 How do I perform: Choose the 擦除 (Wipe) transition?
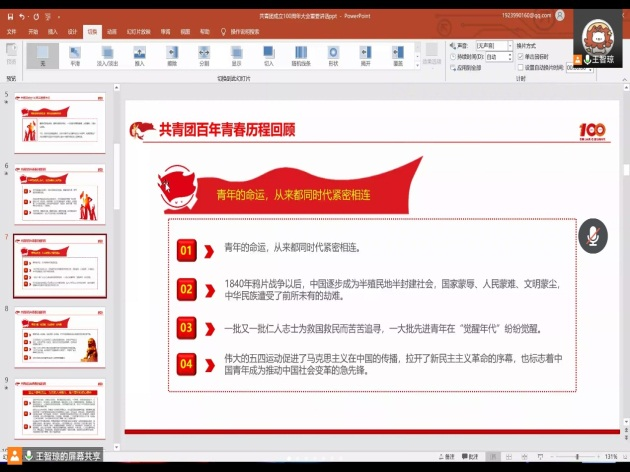171,54
